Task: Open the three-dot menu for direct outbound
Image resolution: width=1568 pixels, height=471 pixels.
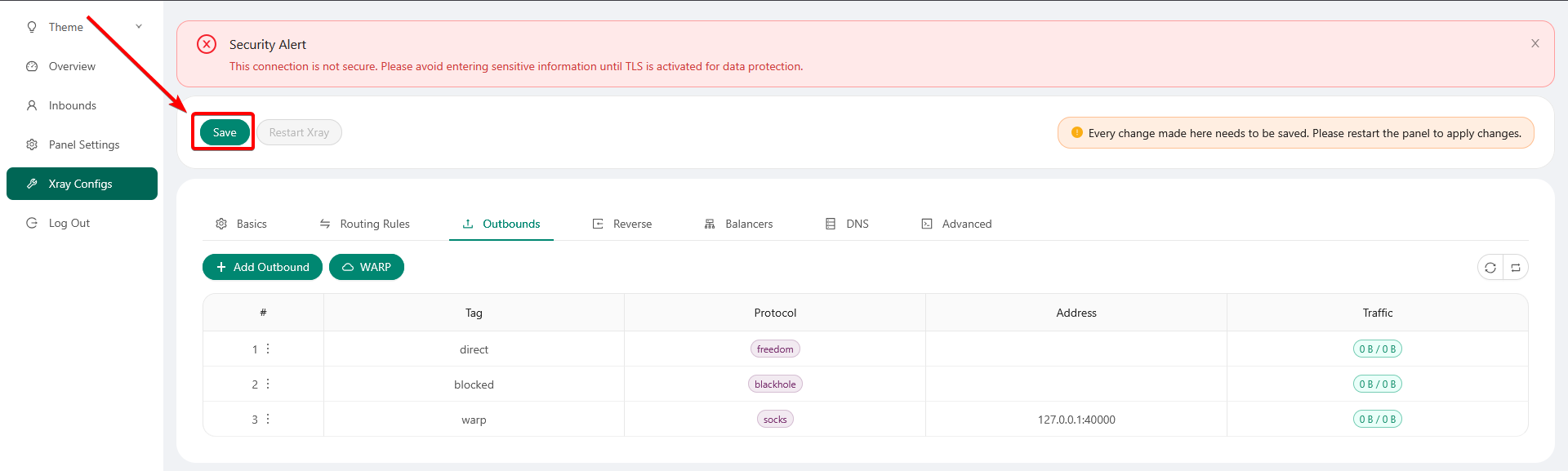Action: [x=268, y=349]
